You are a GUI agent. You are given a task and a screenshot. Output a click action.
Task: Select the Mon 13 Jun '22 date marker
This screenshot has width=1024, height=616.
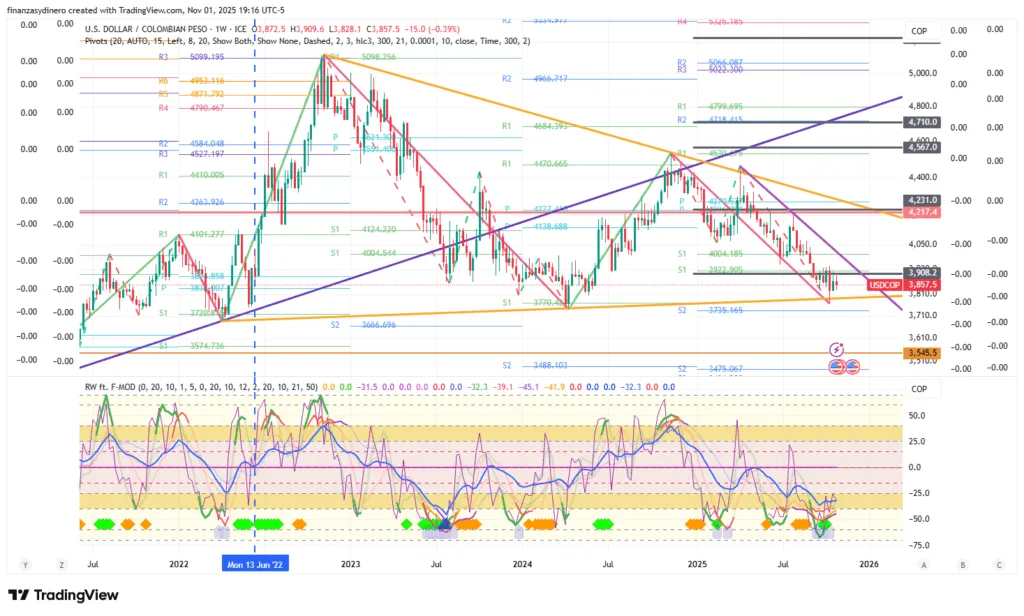[x=254, y=564]
